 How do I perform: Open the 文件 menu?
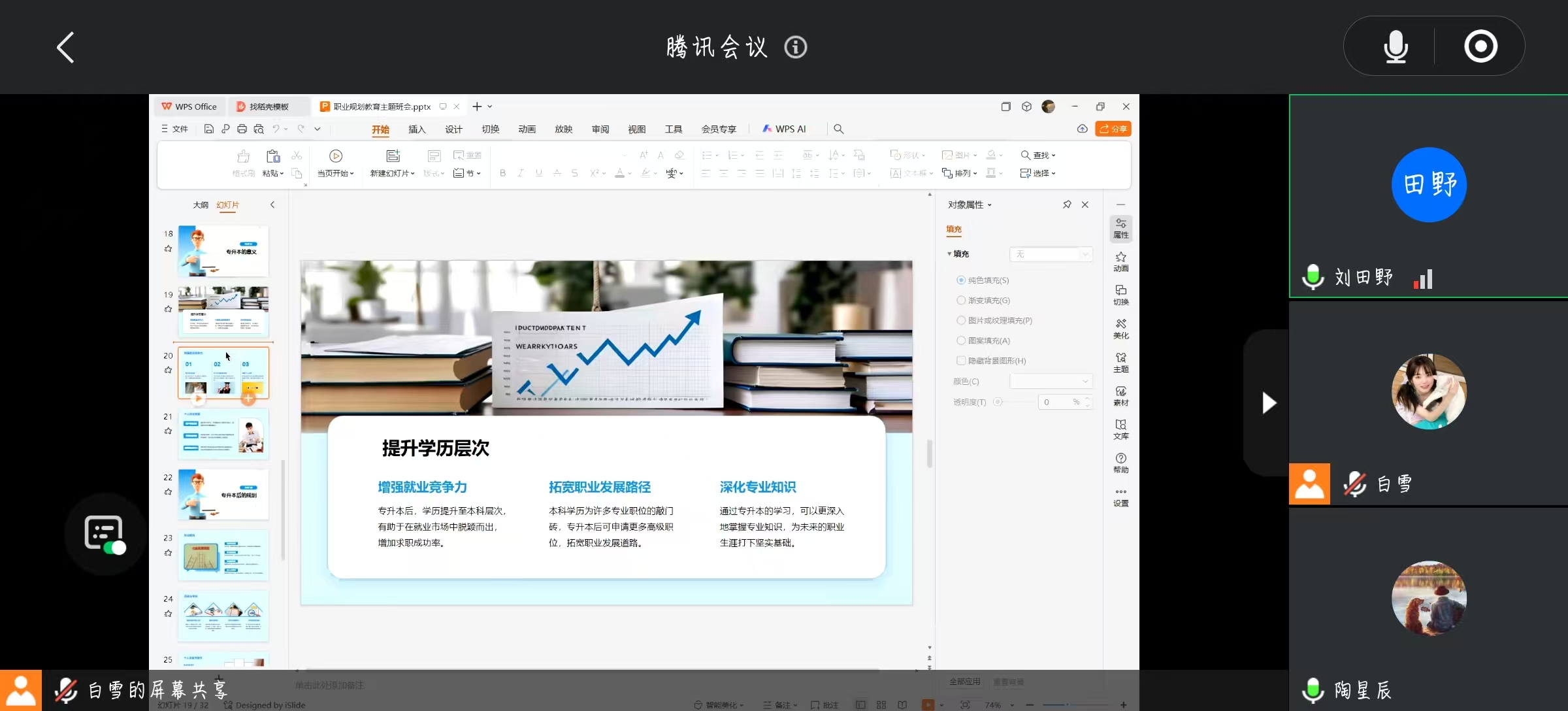175,129
